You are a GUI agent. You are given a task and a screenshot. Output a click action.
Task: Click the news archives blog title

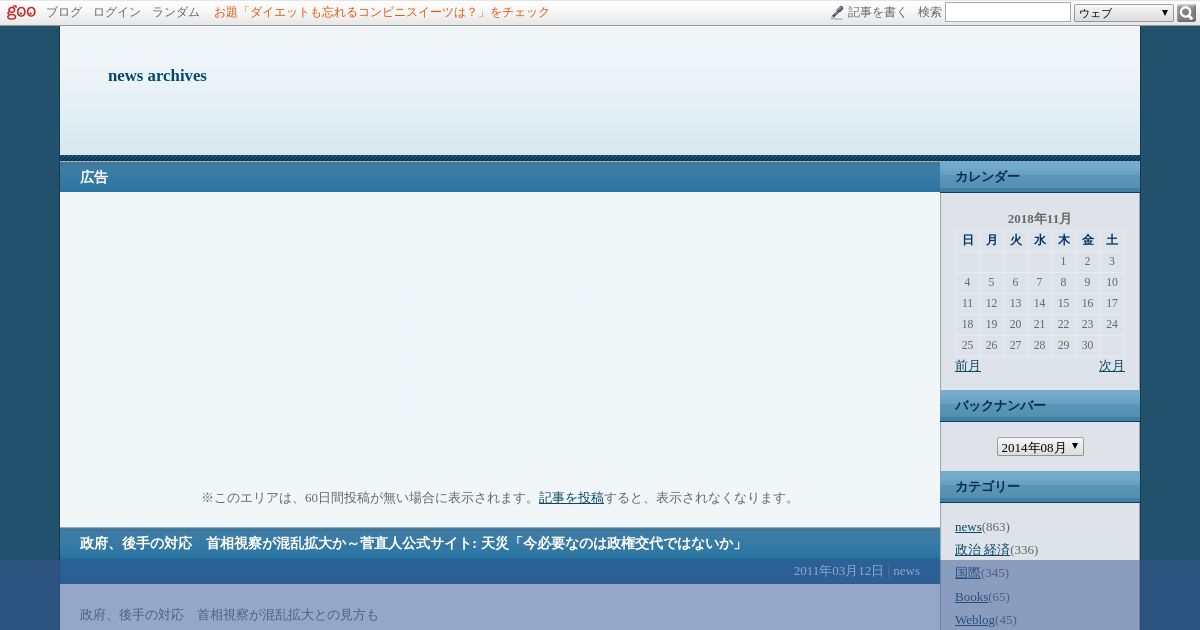coord(157,76)
